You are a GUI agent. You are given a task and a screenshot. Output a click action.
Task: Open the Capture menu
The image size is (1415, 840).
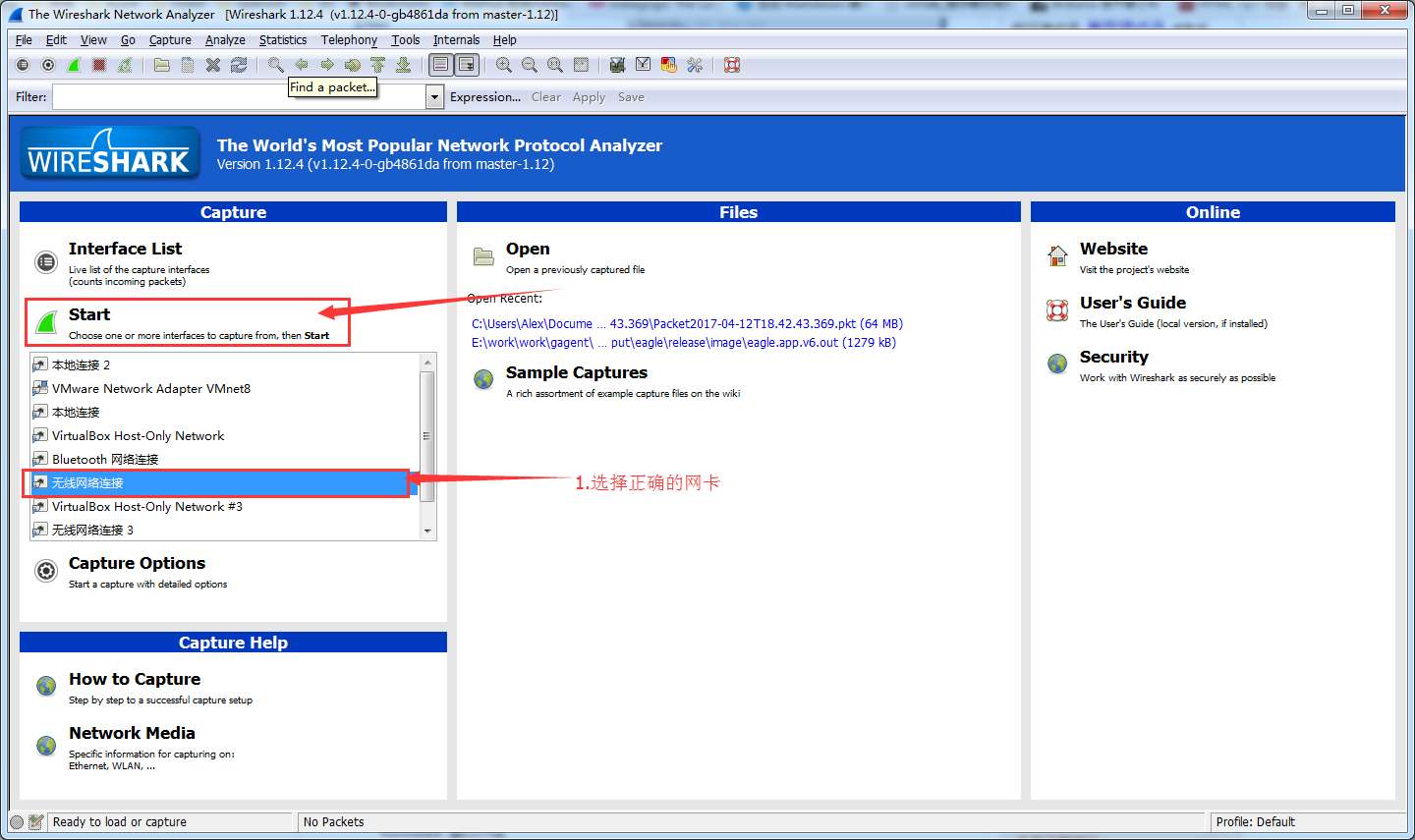(x=170, y=40)
